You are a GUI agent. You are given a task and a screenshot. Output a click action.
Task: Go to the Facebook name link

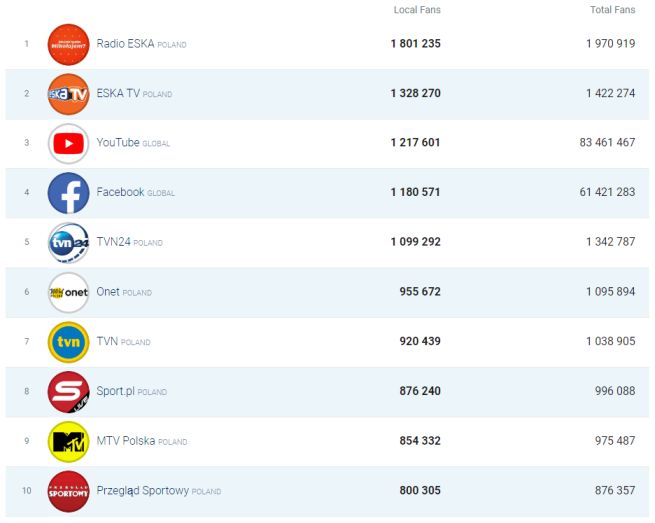tap(120, 192)
